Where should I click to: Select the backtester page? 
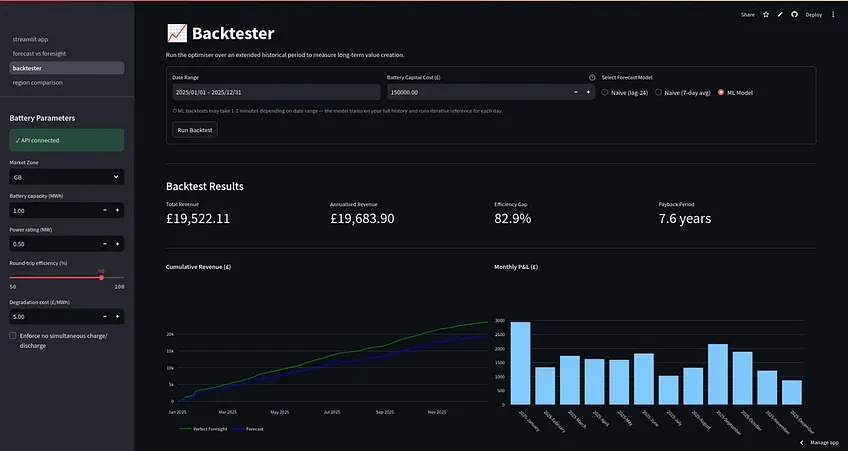pos(67,68)
